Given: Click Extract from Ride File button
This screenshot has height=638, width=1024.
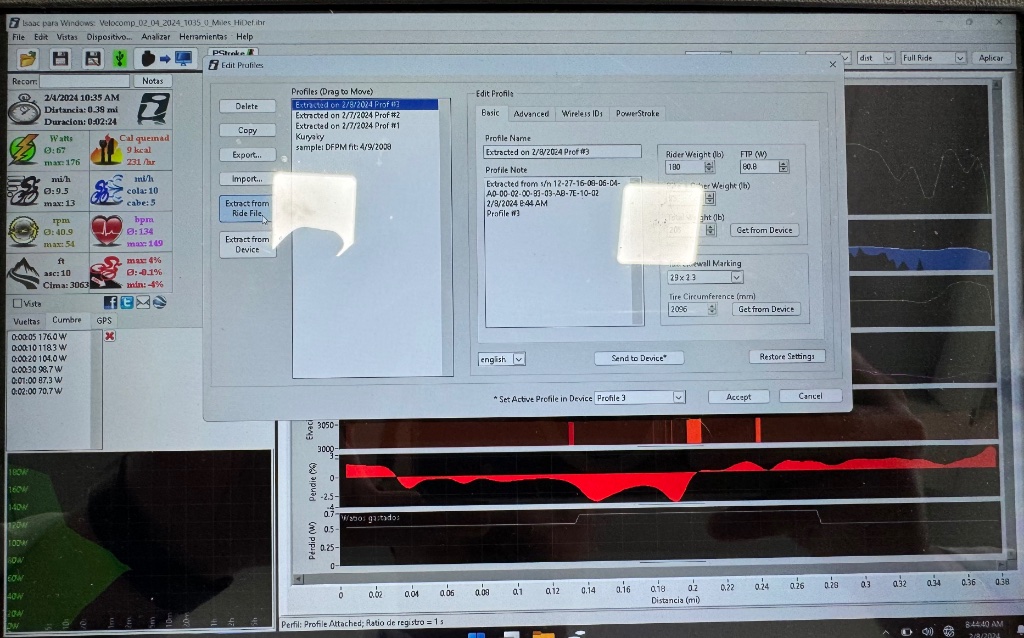Looking at the screenshot, I should [x=247, y=208].
